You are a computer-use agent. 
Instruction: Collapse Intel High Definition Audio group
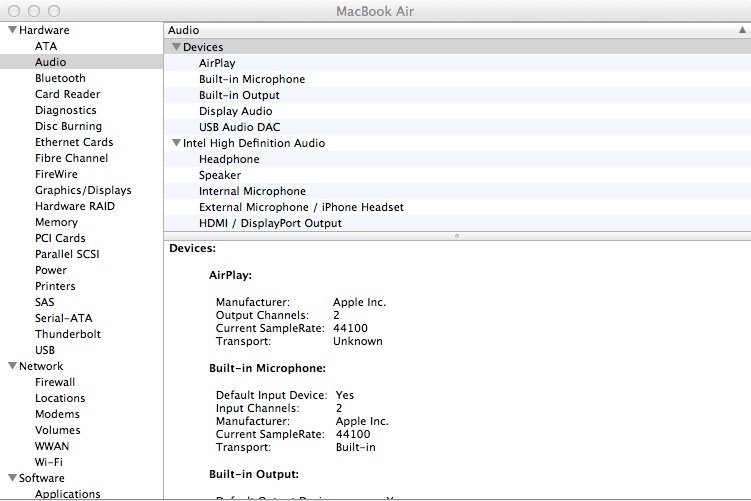(x=176, y=143)
